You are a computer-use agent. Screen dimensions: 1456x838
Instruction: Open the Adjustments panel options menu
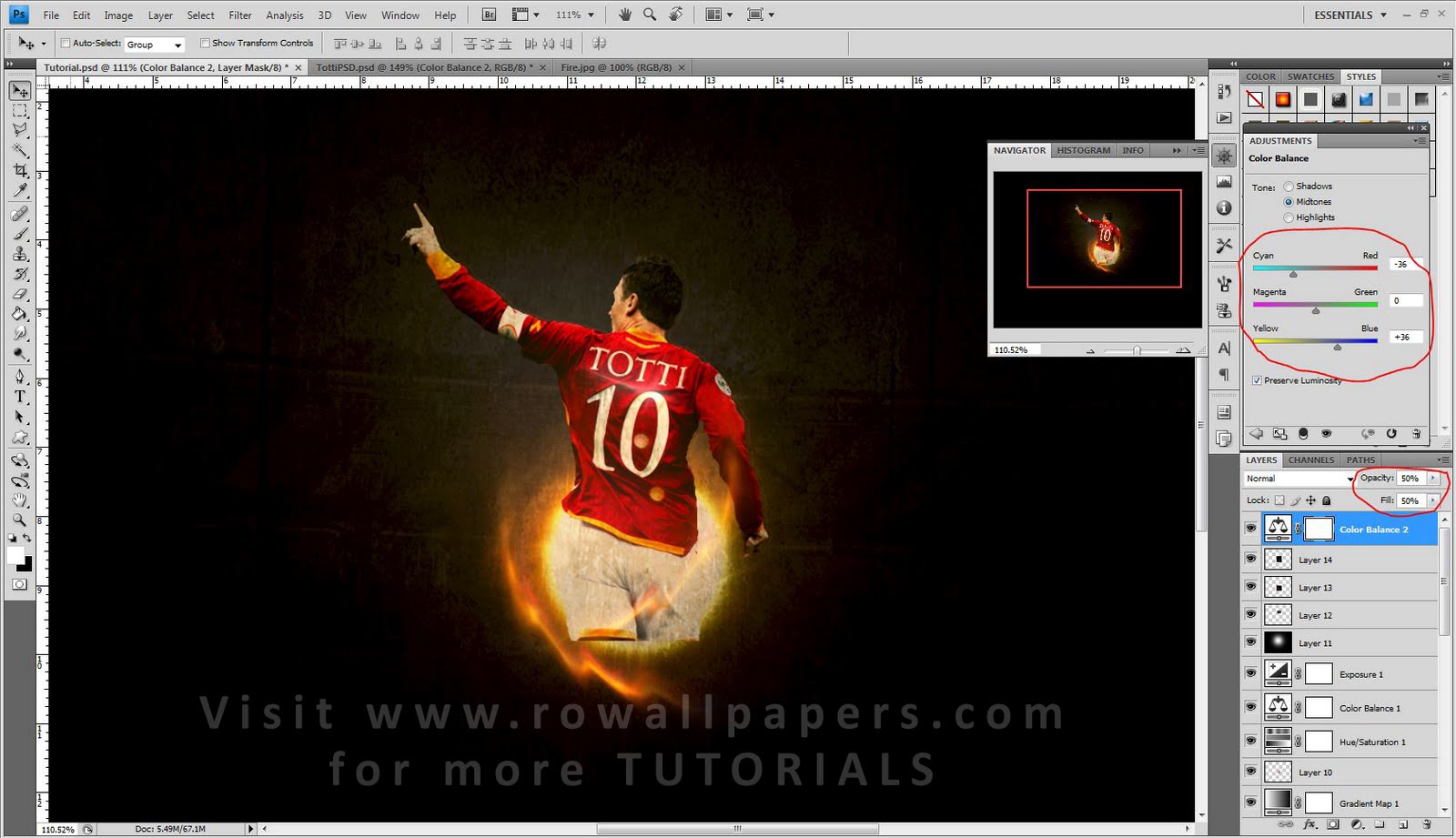click(1420, 141)
